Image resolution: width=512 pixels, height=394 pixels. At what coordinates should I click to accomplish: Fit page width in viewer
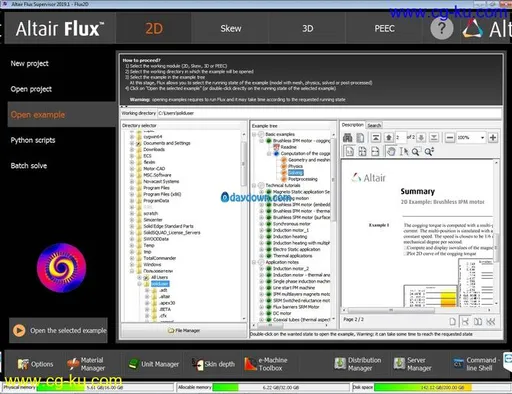coord(375,152)
